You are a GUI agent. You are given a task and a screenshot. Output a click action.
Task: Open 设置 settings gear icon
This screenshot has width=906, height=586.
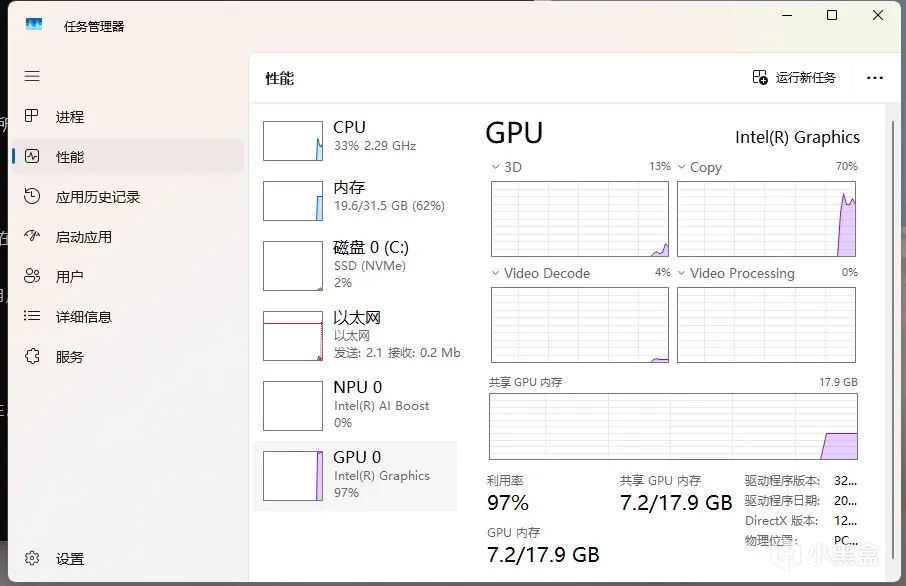point(32,559)
